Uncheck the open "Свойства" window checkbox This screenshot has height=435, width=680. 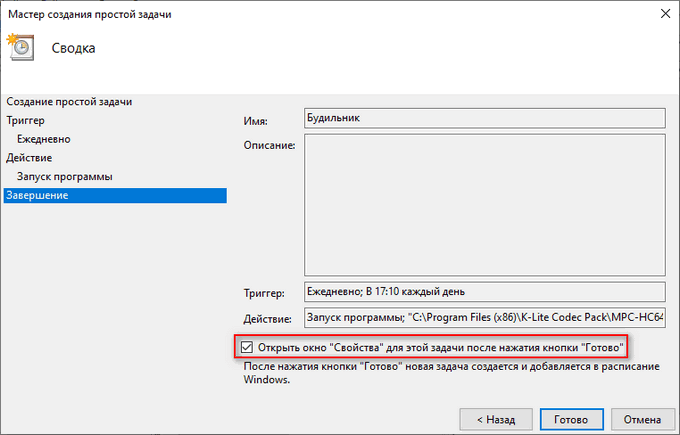(x=249, y=347)
